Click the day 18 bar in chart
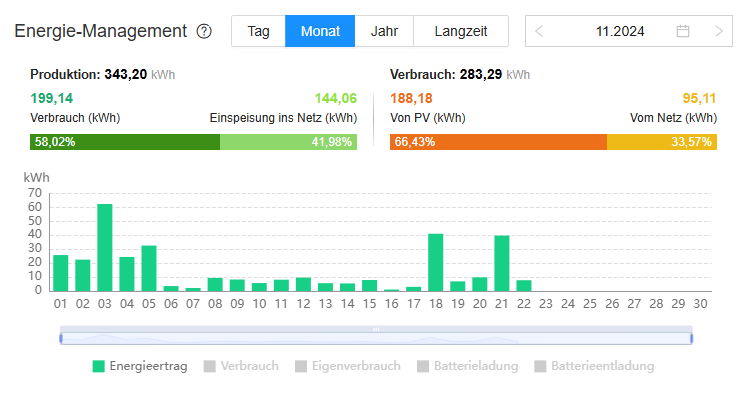The image size is (755, 395). pos(436,263)
